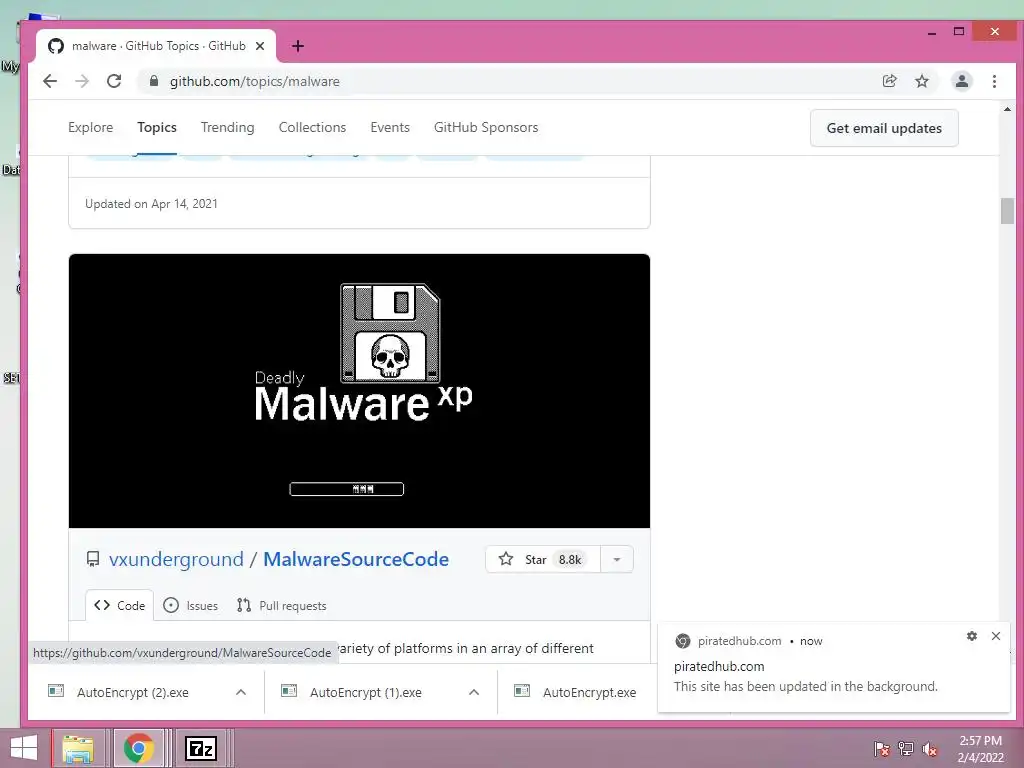Expand options for AutoEncrypt (2).exe download
This screenshot has width=1024, height=768.
tap(241, 692)
